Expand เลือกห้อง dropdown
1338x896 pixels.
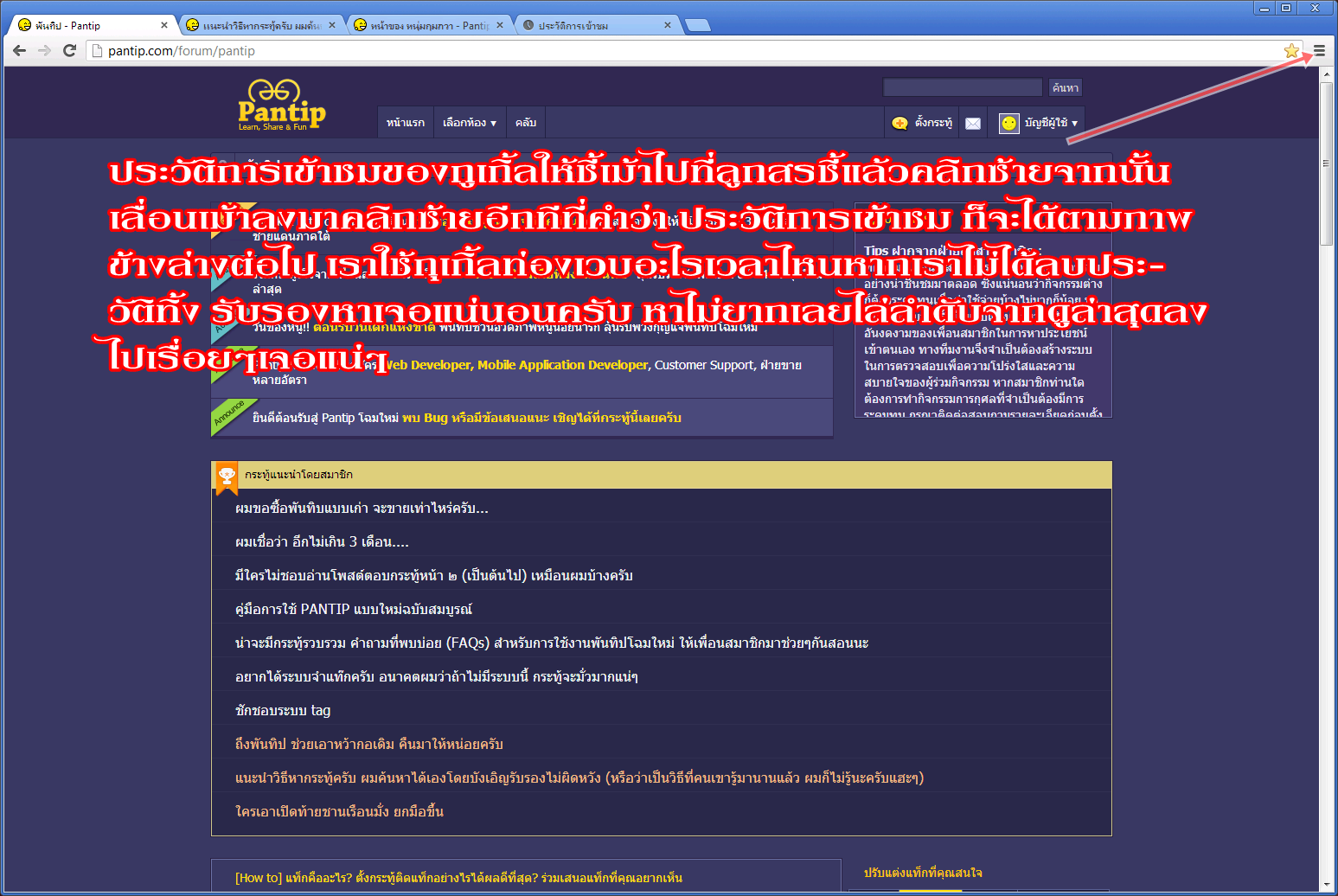point(470,123)
